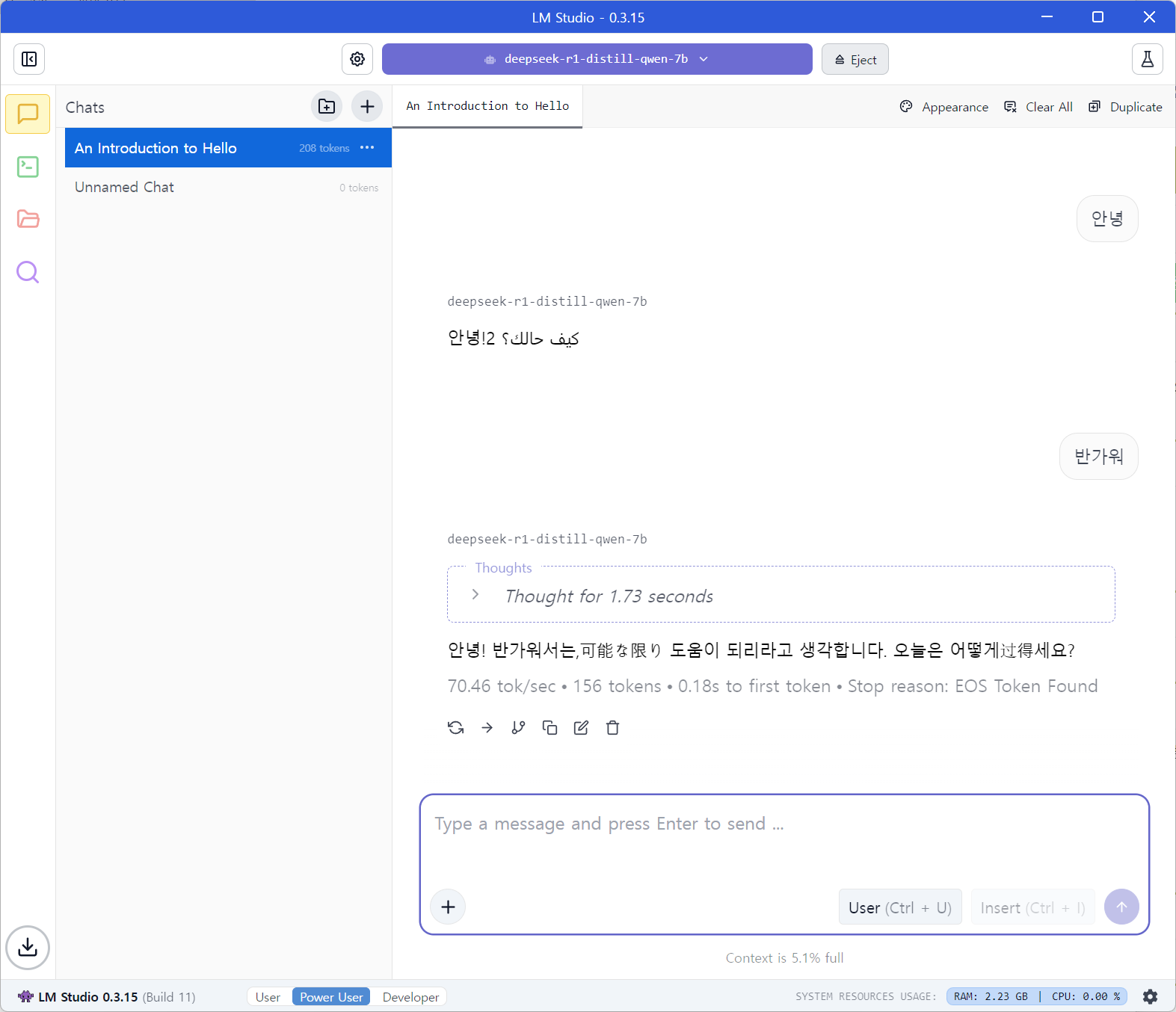Image resolution: width=1176 pixels, height=1012 pixels.
Task: Click user message '안녕' bubble
Action: pyautogui.click(x=1107, y=218)
